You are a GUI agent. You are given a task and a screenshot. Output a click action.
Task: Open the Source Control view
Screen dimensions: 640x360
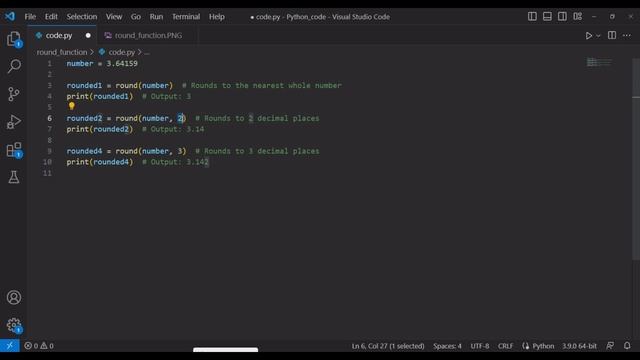14,94
